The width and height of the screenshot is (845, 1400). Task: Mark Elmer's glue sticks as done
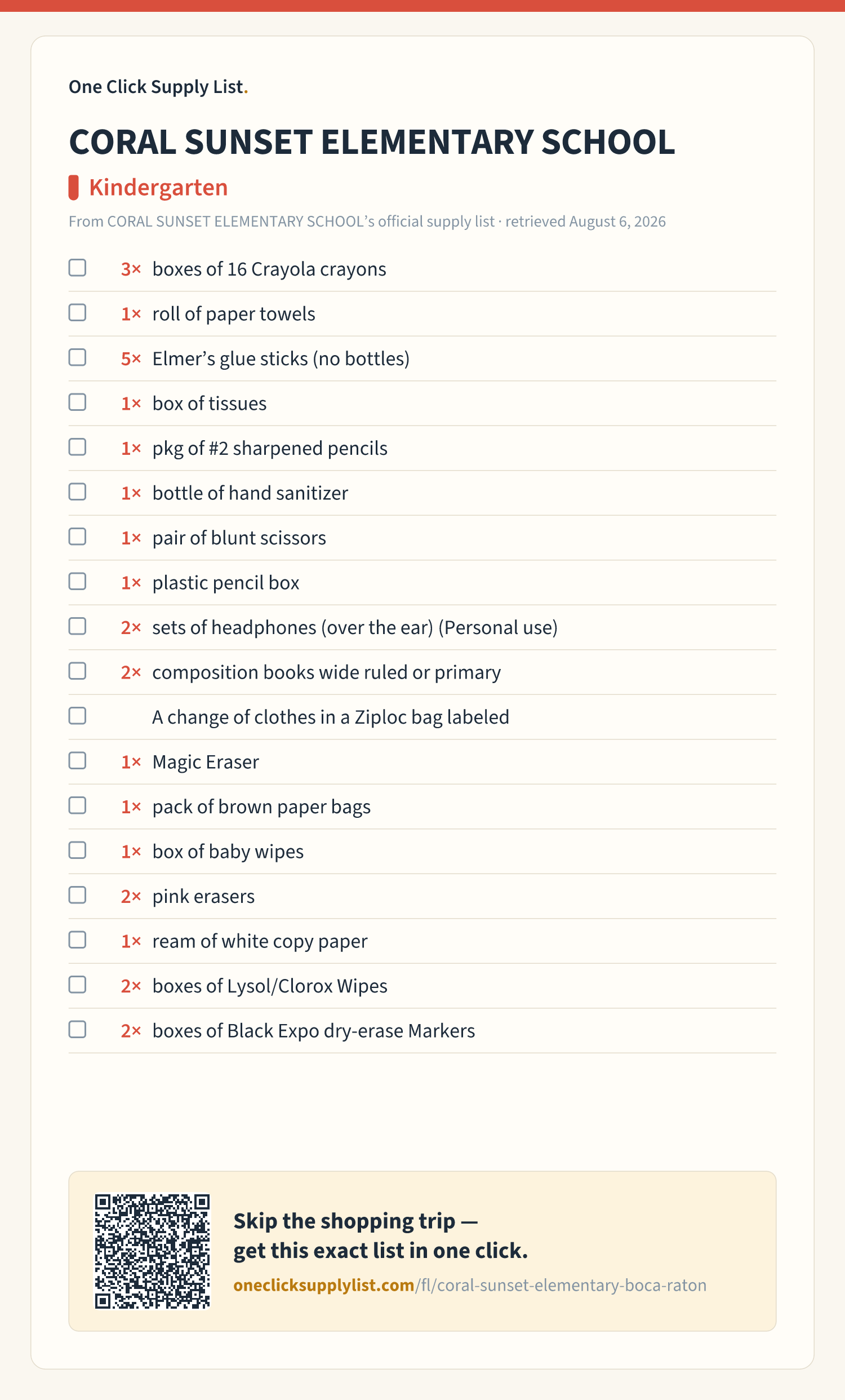77,357
